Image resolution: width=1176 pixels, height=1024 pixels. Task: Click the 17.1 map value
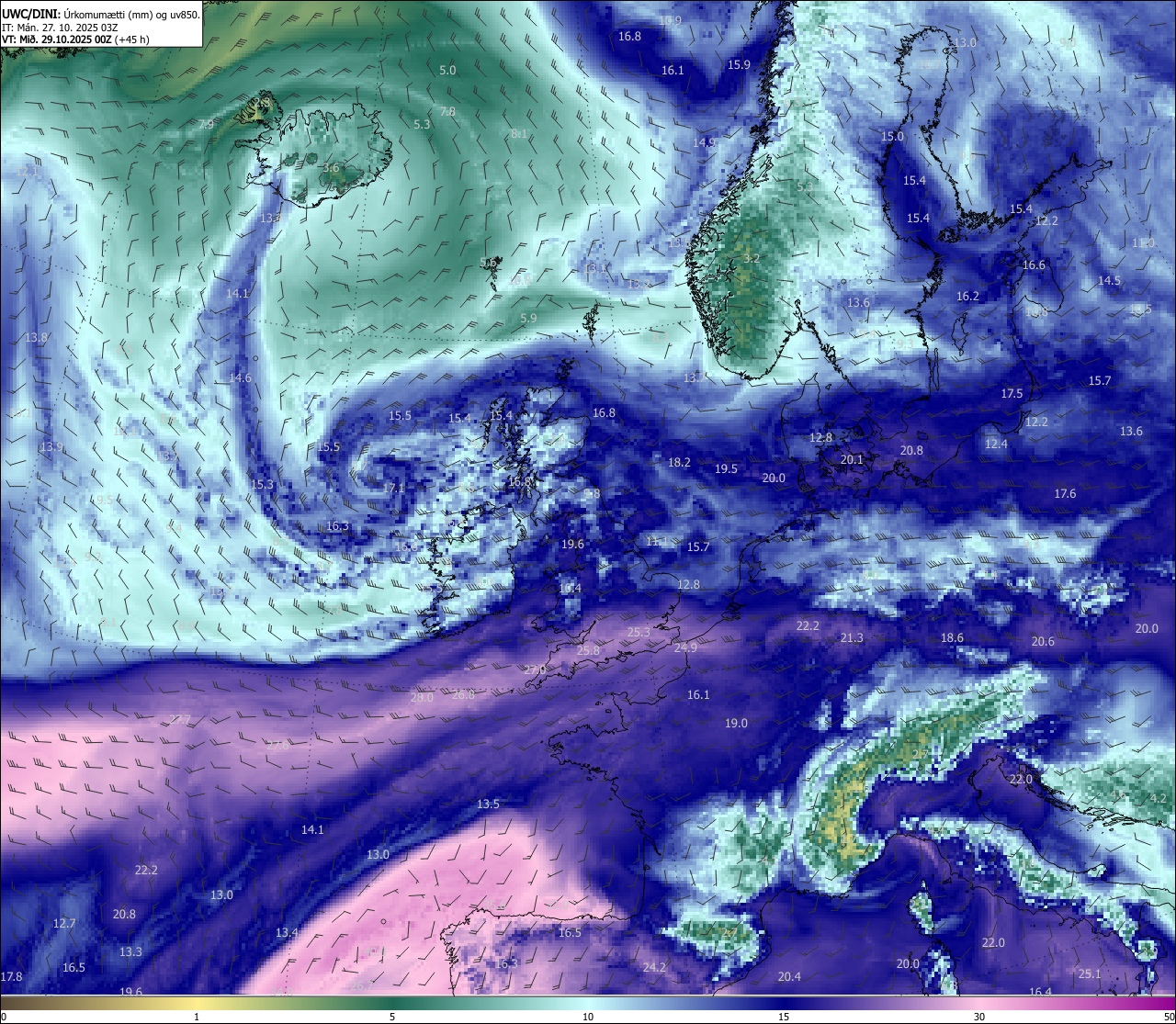[393, 488]
